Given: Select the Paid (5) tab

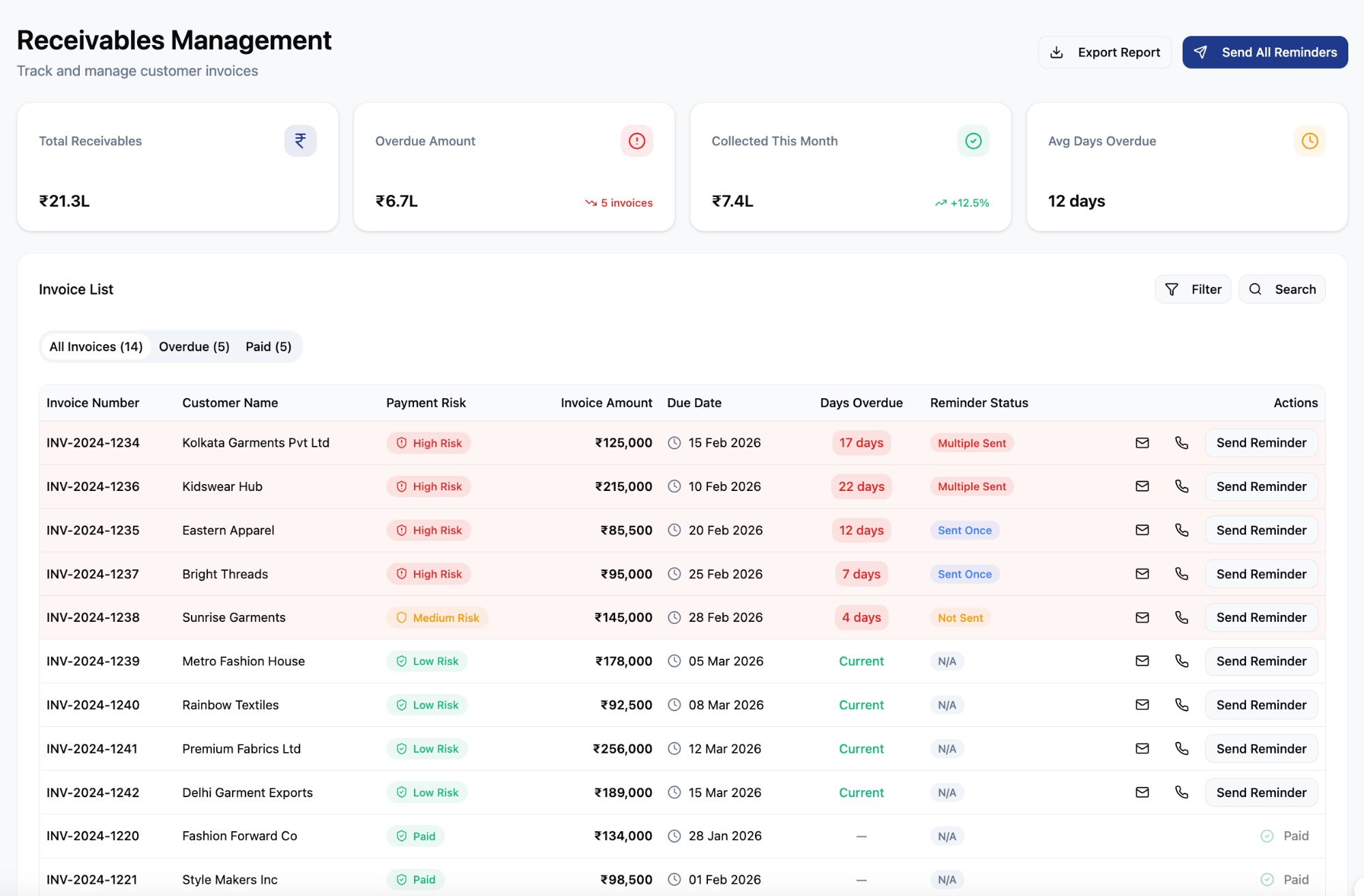Looking at the screenshot, I should [268, 346].
